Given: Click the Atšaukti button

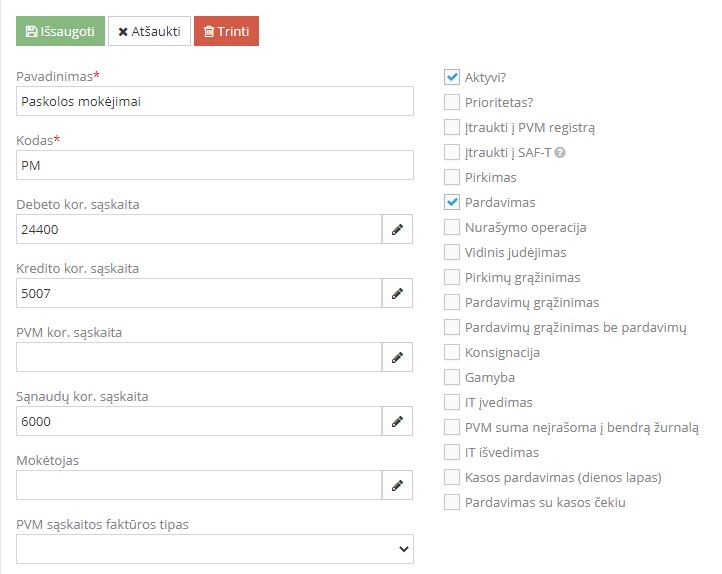Looking at the screenshot, I should point(149,31).
